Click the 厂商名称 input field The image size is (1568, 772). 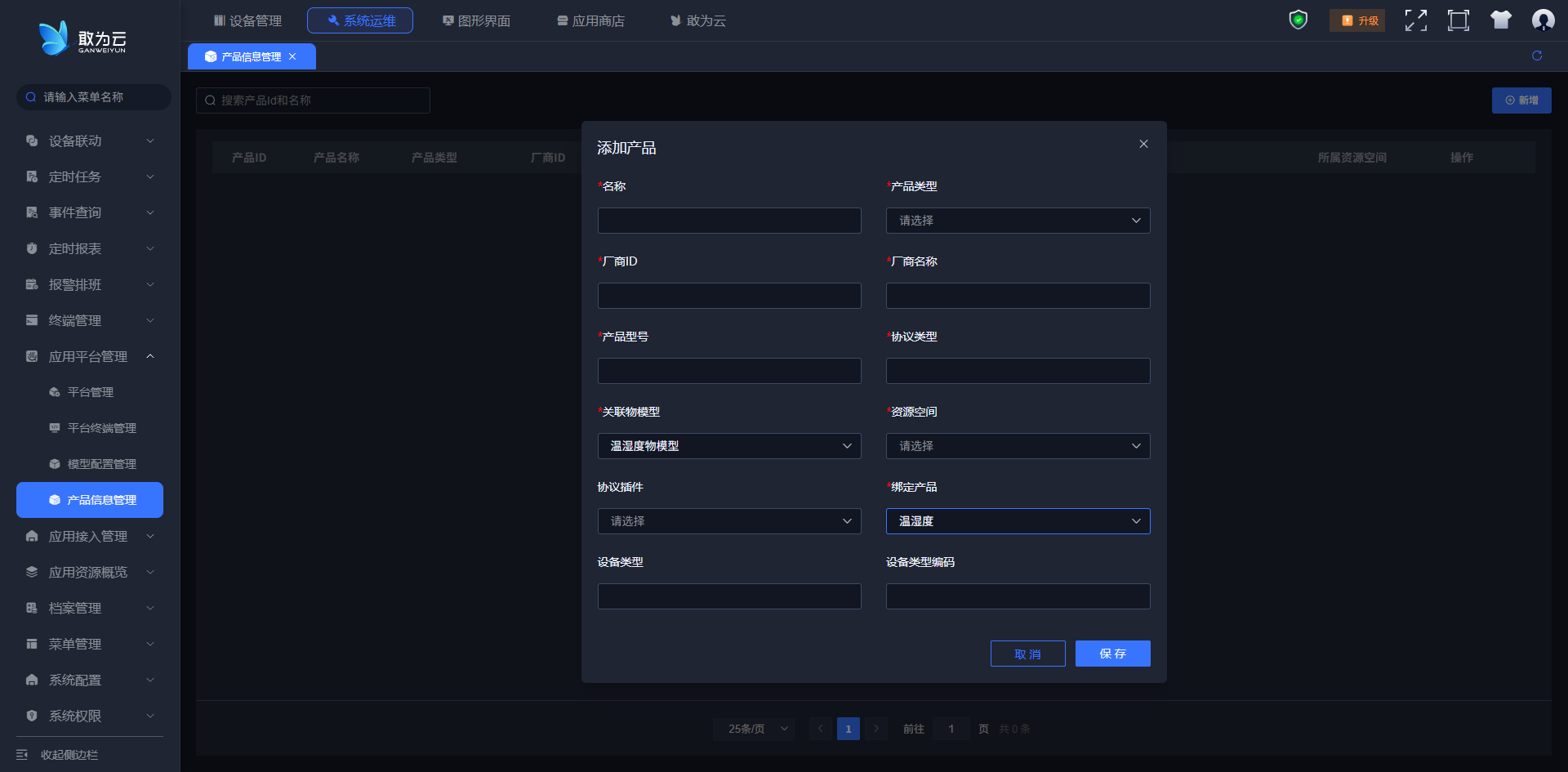(1018, 296)
